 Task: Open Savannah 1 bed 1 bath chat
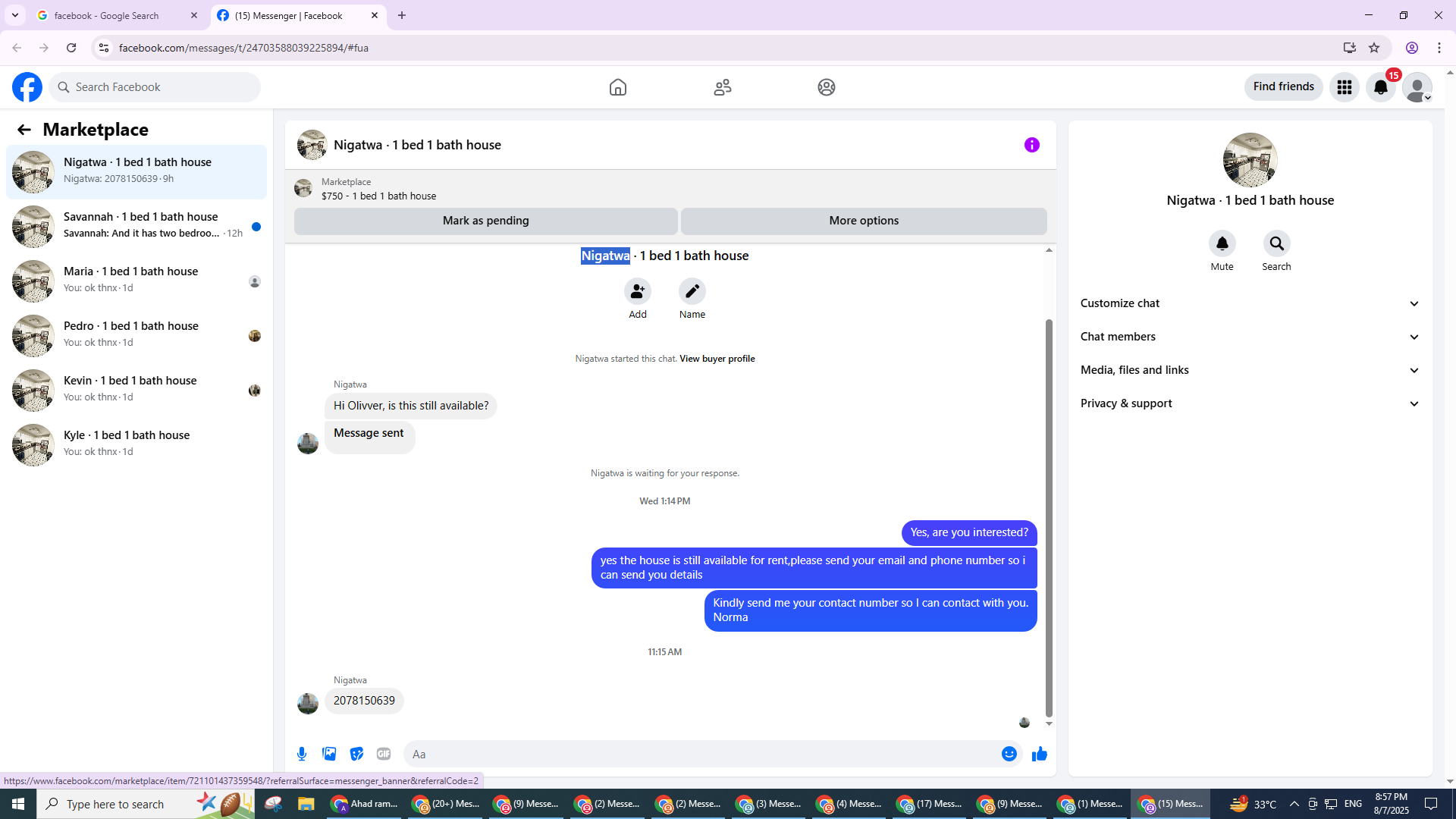click(x=136, y=226)
